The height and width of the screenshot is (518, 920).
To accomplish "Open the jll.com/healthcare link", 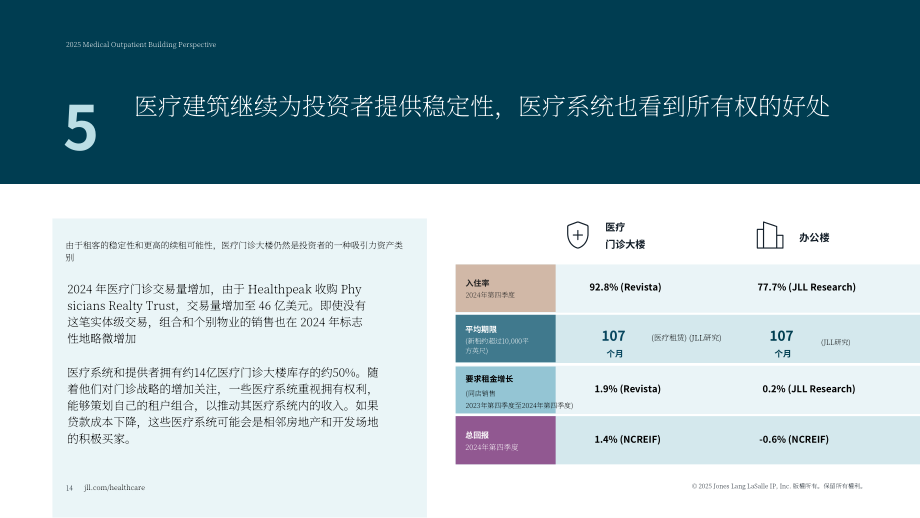I will tap(114, 487).
